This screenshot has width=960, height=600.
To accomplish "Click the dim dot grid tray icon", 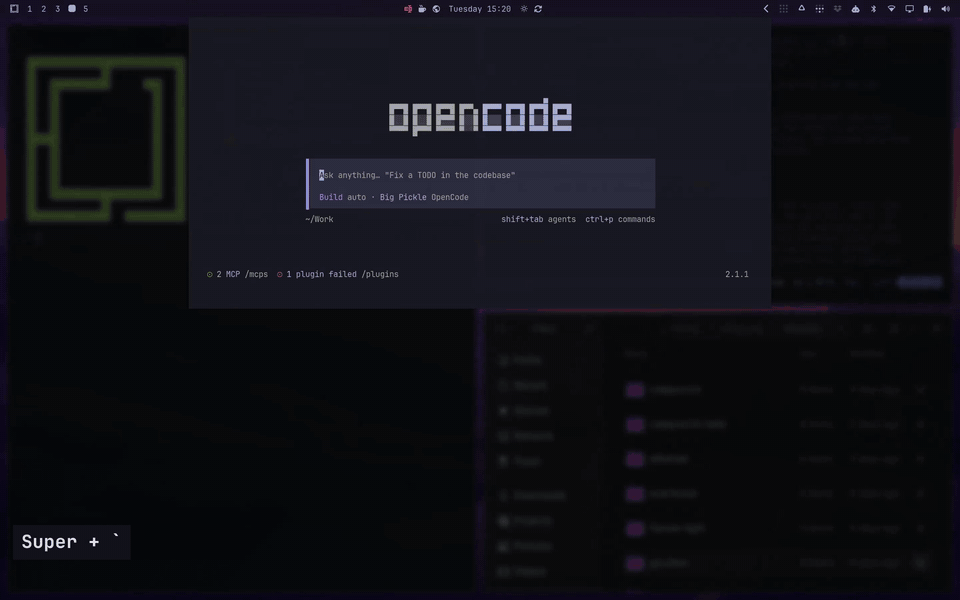I will [783, 9].
